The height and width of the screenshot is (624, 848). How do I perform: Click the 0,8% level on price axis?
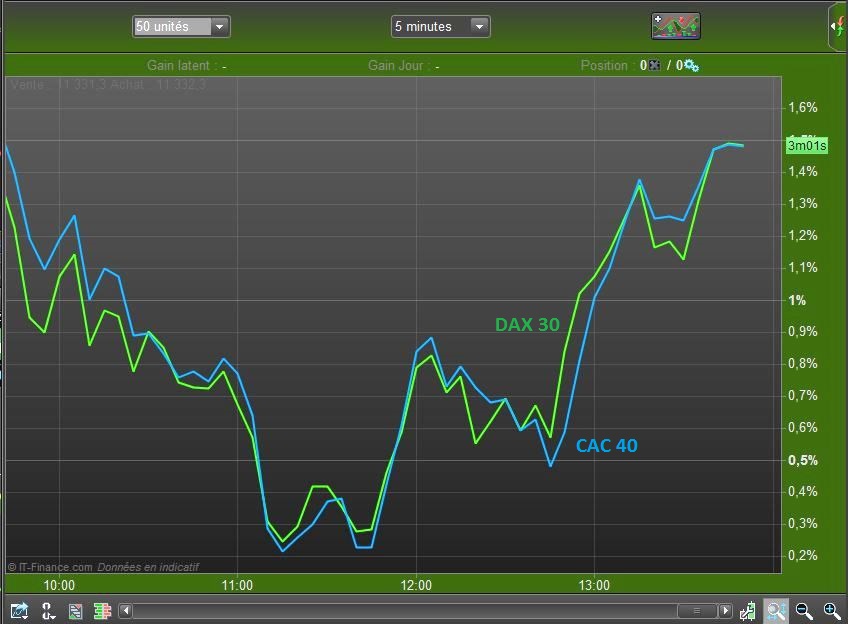pos(803,363)
